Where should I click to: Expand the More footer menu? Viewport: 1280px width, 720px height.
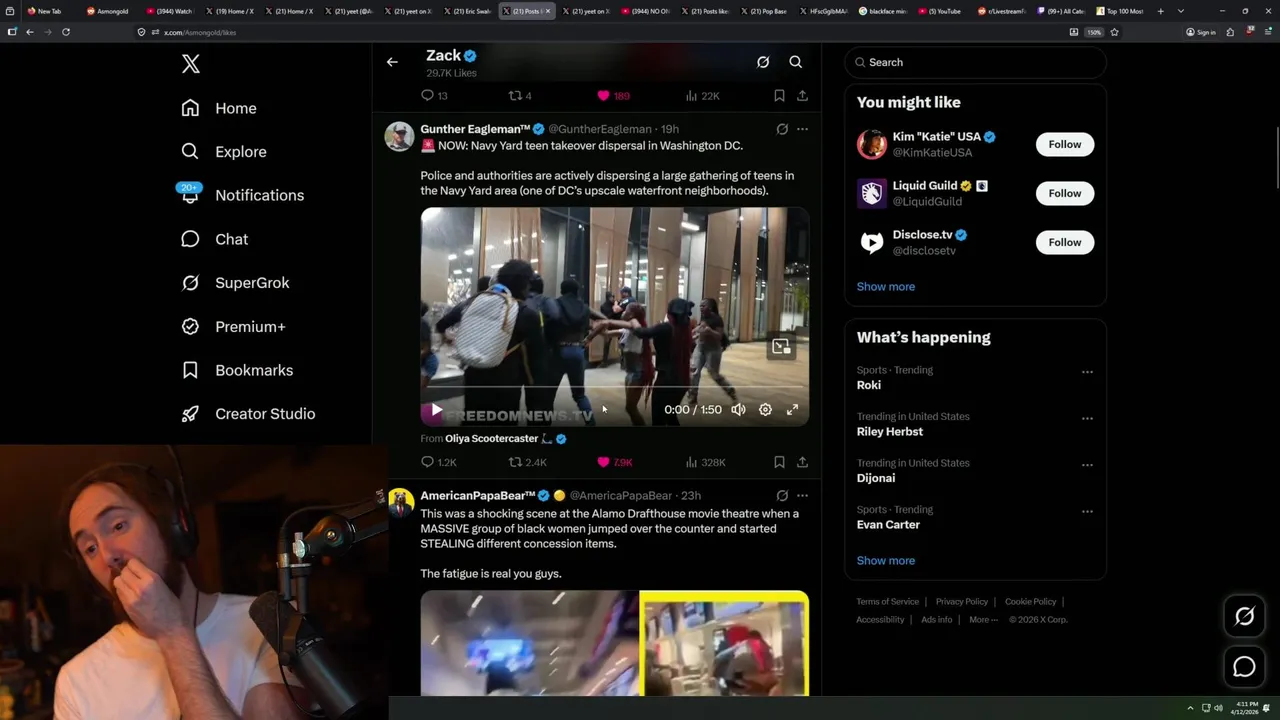[x=983, y=620]
